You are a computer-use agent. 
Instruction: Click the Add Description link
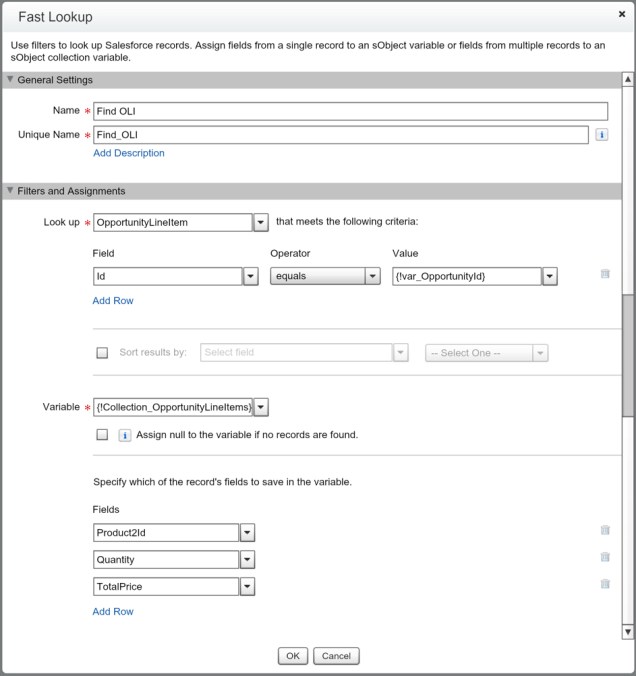click(x=129, y=153)
